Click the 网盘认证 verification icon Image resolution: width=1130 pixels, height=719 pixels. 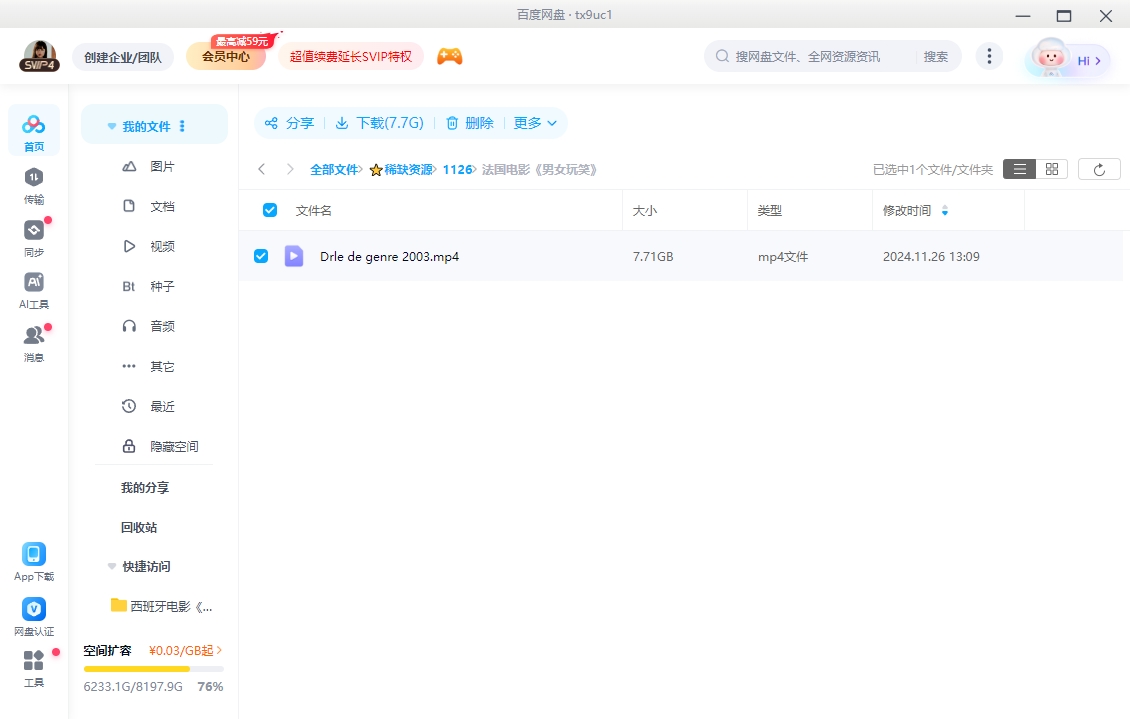pos(34,609)
